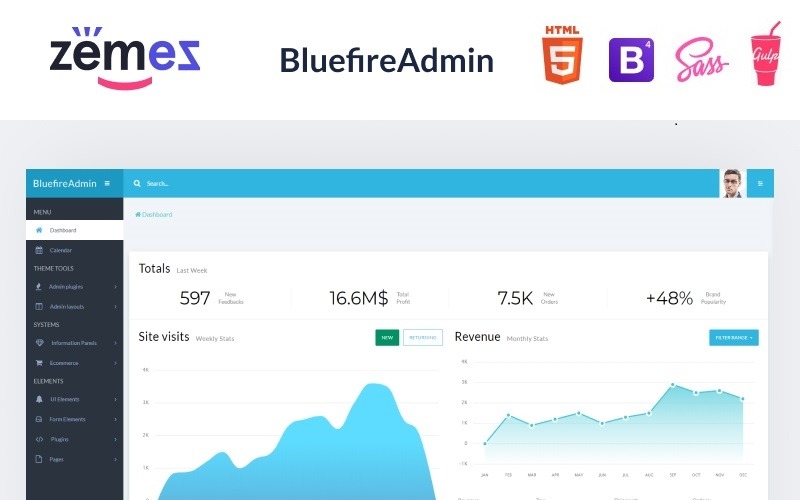Toggle the RETURNING visitors filter button

[423, 338]
